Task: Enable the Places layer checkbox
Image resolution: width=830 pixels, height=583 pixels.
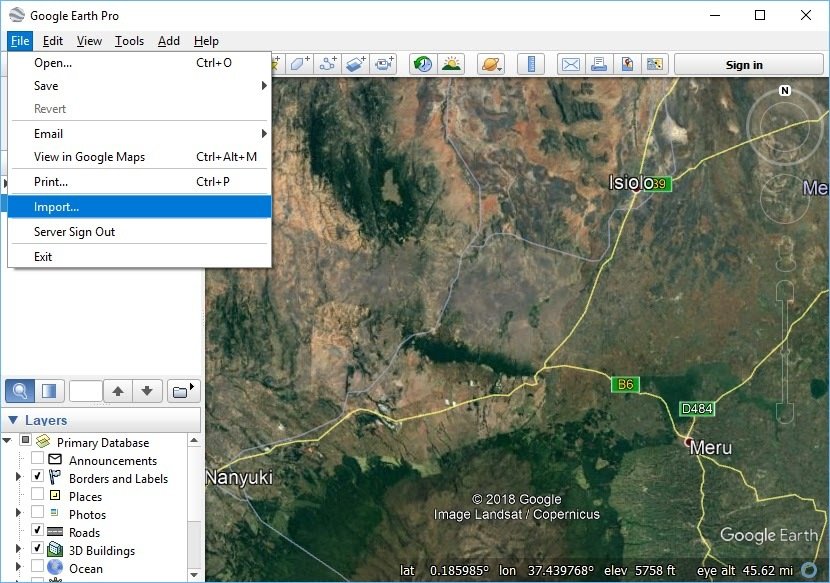Action: coord(38,494)
